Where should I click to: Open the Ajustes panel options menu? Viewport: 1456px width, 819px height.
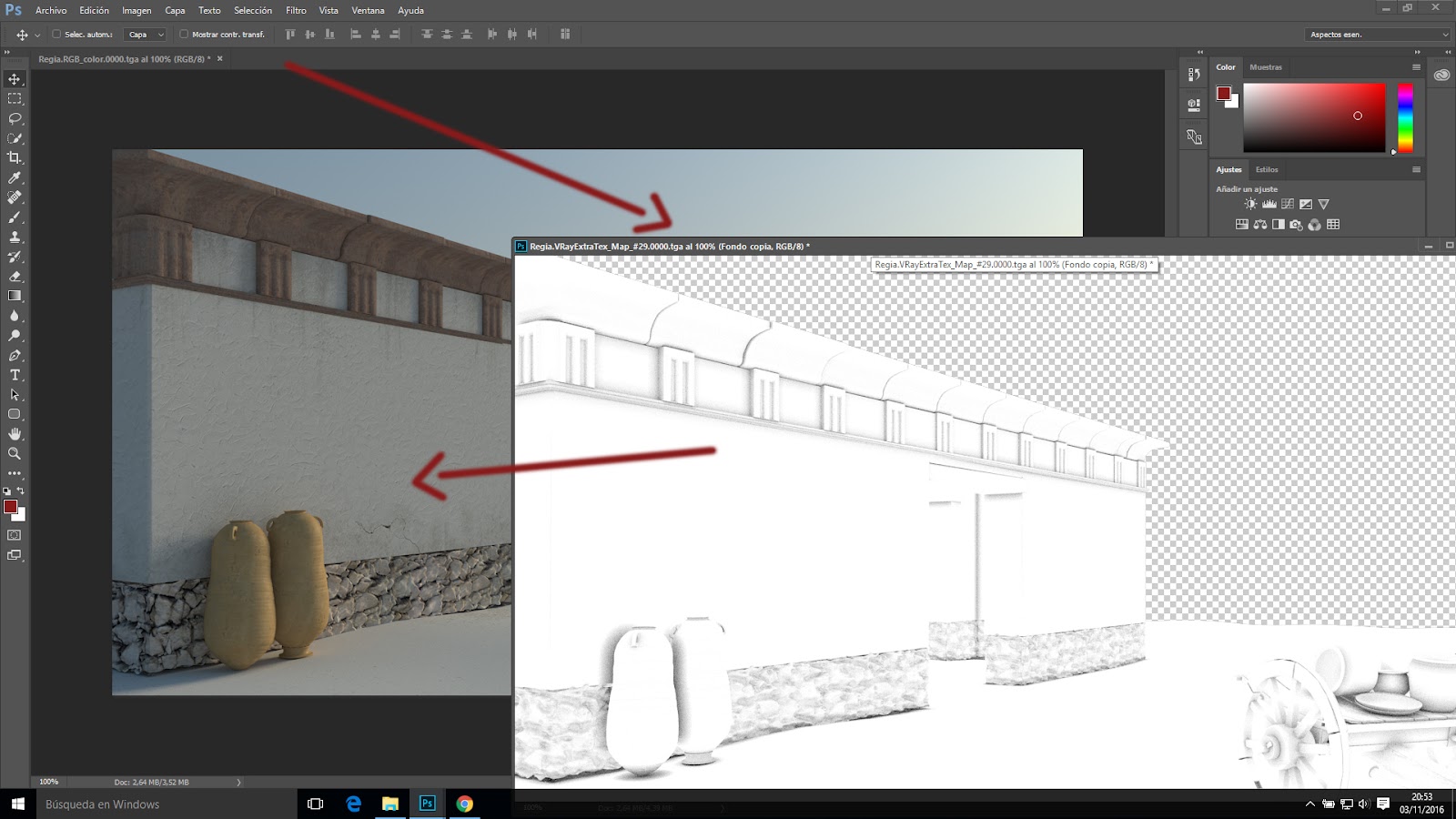[x=1416, y=169]
